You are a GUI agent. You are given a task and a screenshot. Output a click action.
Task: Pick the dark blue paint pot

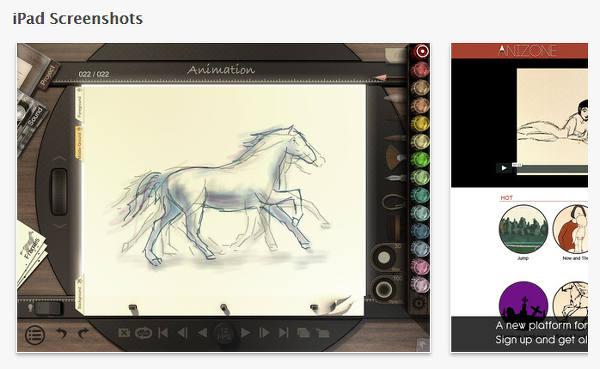point(420,231)
